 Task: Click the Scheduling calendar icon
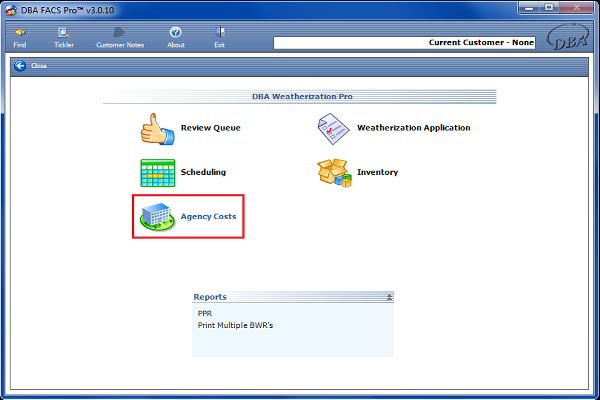click(158, 173)
